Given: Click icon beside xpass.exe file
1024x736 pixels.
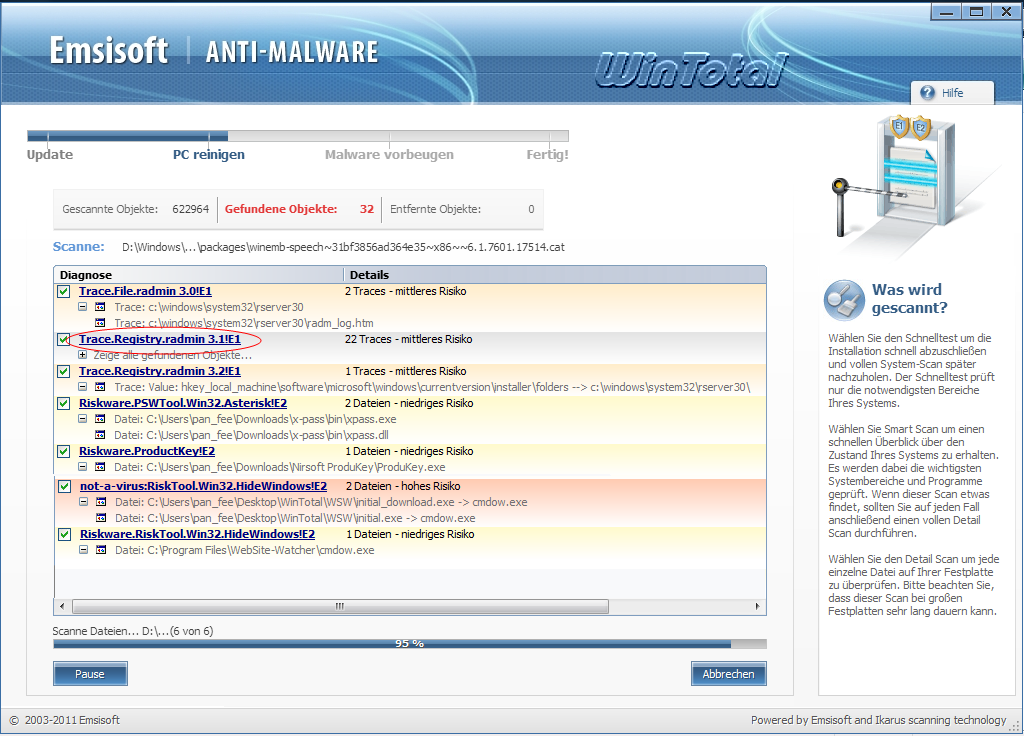Looking at the screenshot, I should coord(100,419).
